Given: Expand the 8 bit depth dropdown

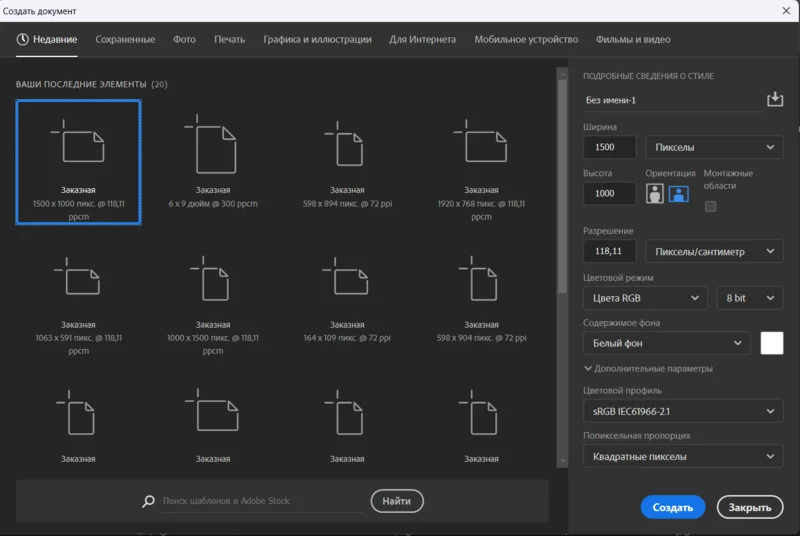Looking at the screenshot, I should (749, 298).
